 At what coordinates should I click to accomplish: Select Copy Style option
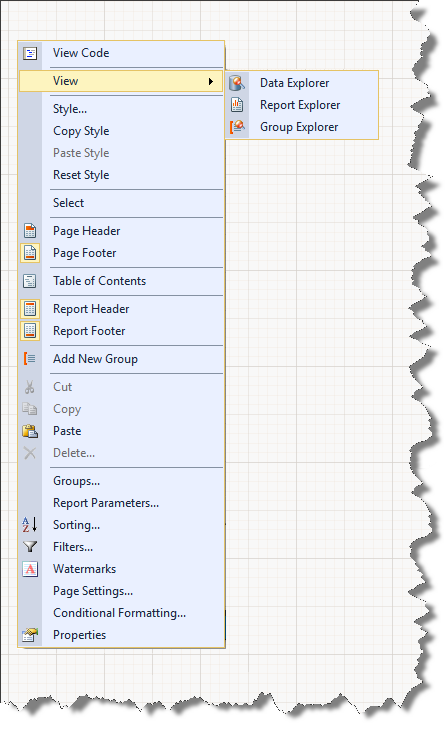click(81, 131)
